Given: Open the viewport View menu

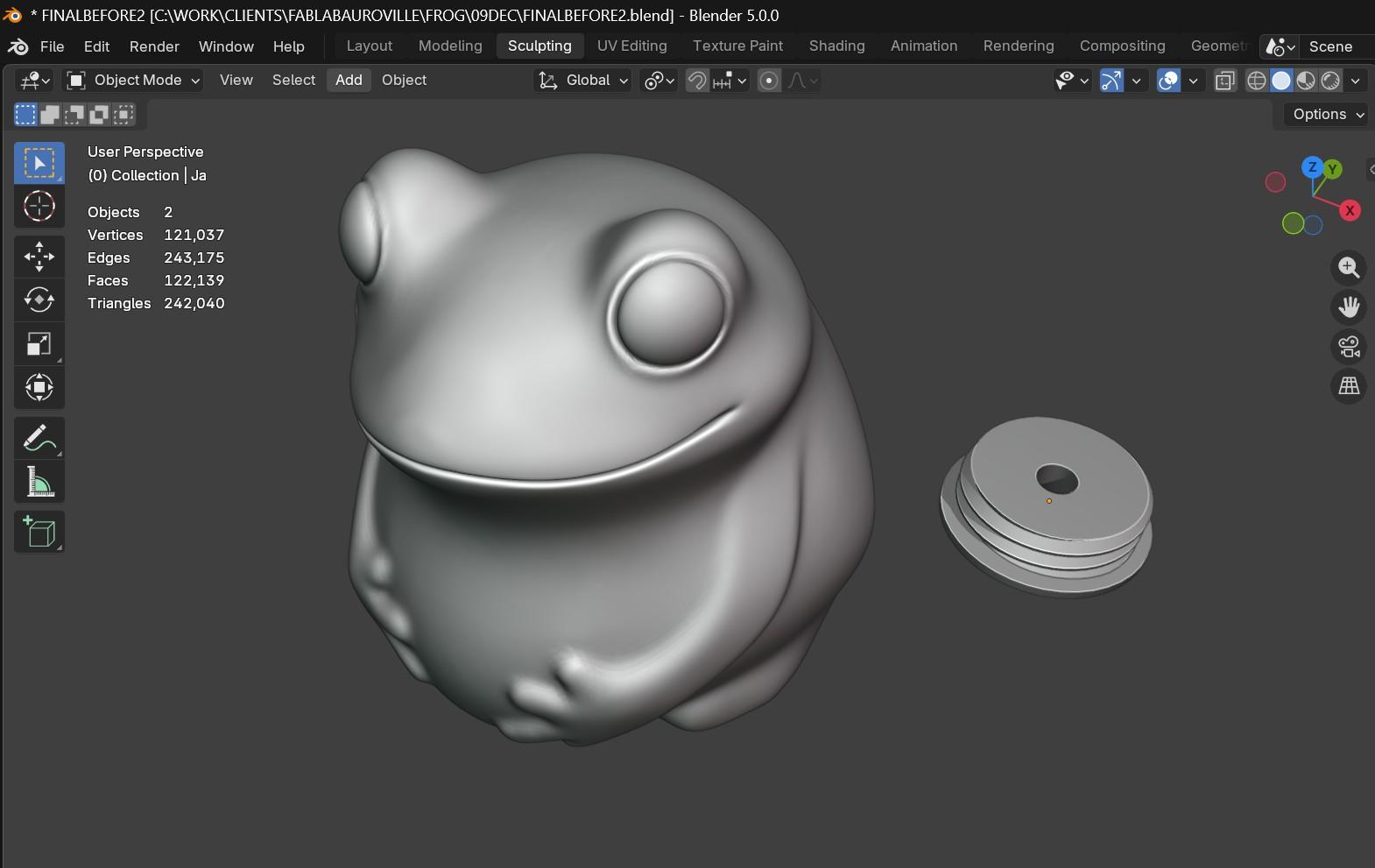Looking at the screenshot, I should click(x=236, y=80).
